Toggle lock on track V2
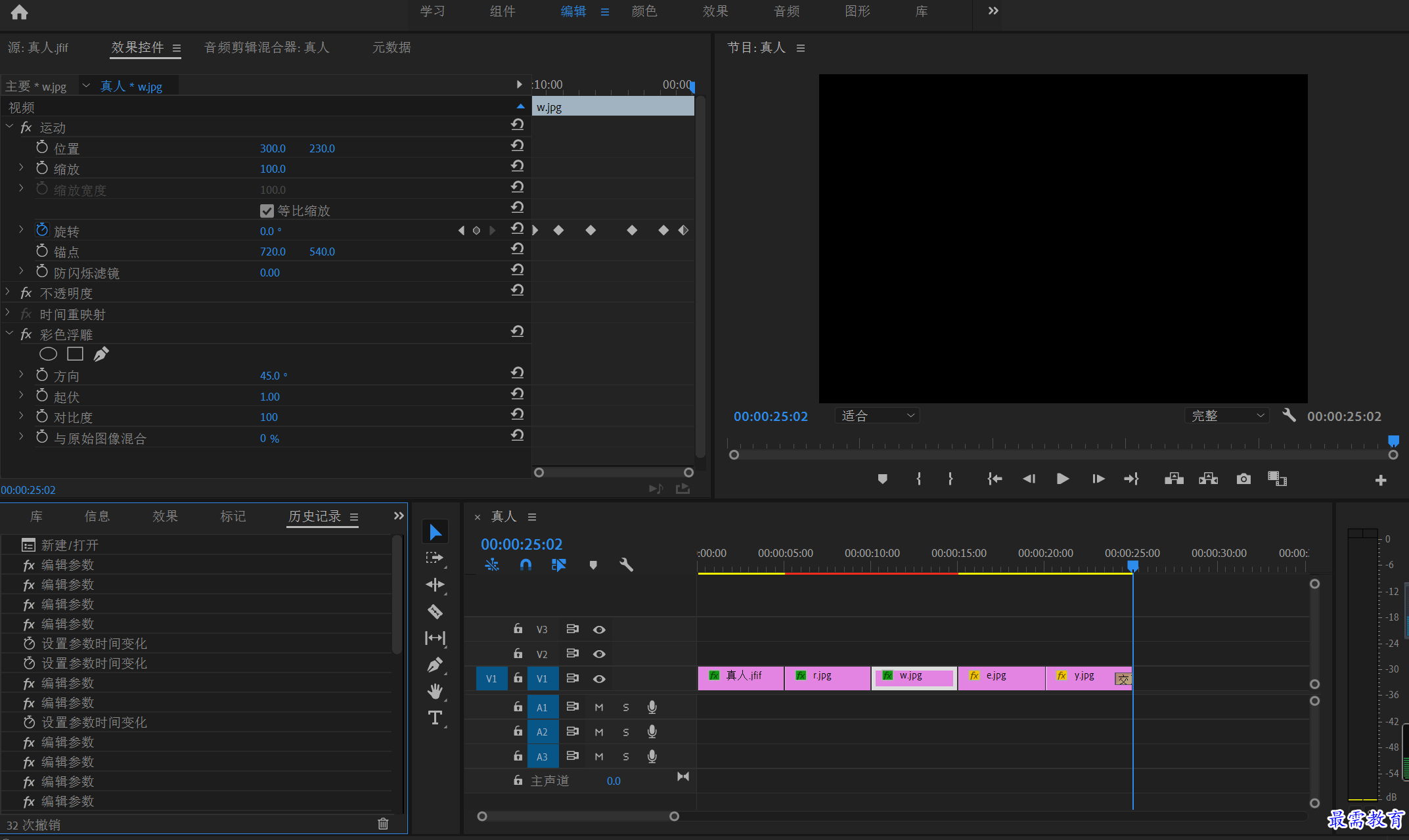The width and height of the screenshot is (1409, 840). [518, 653]
